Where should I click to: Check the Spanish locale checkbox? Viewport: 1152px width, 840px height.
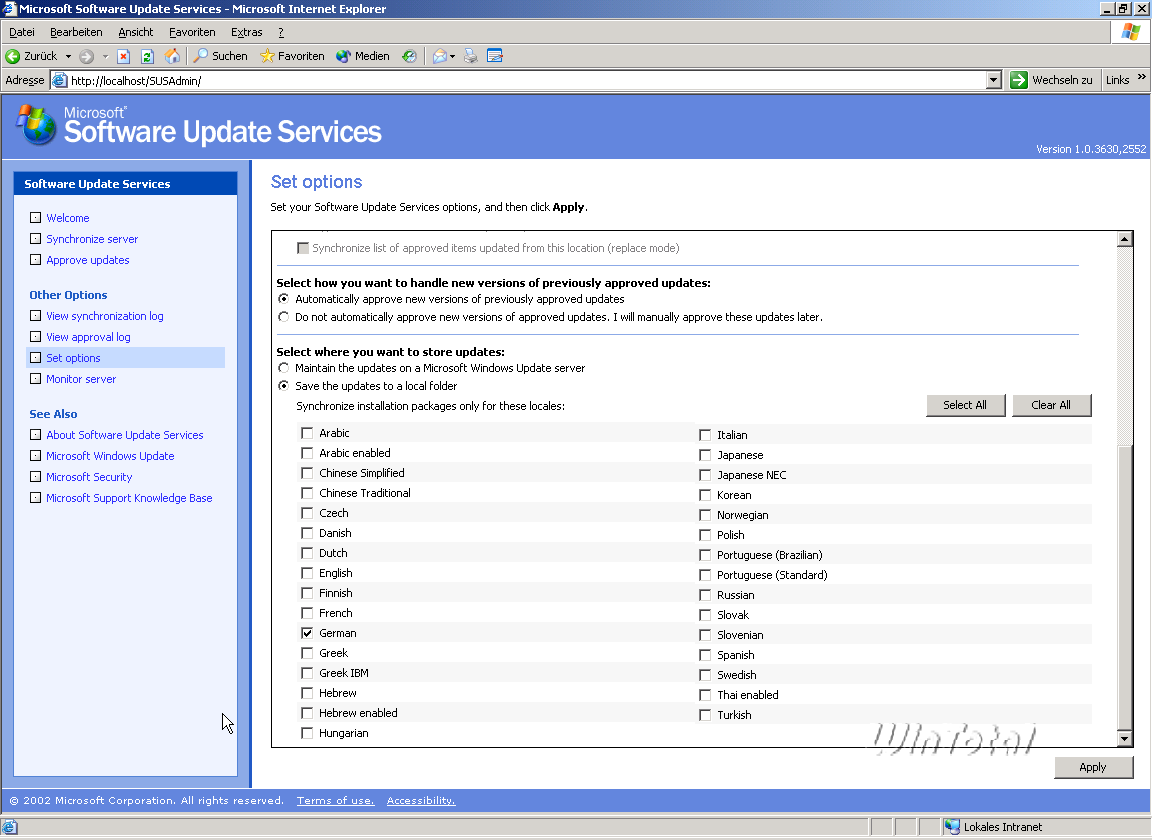[x=705, y=655]
